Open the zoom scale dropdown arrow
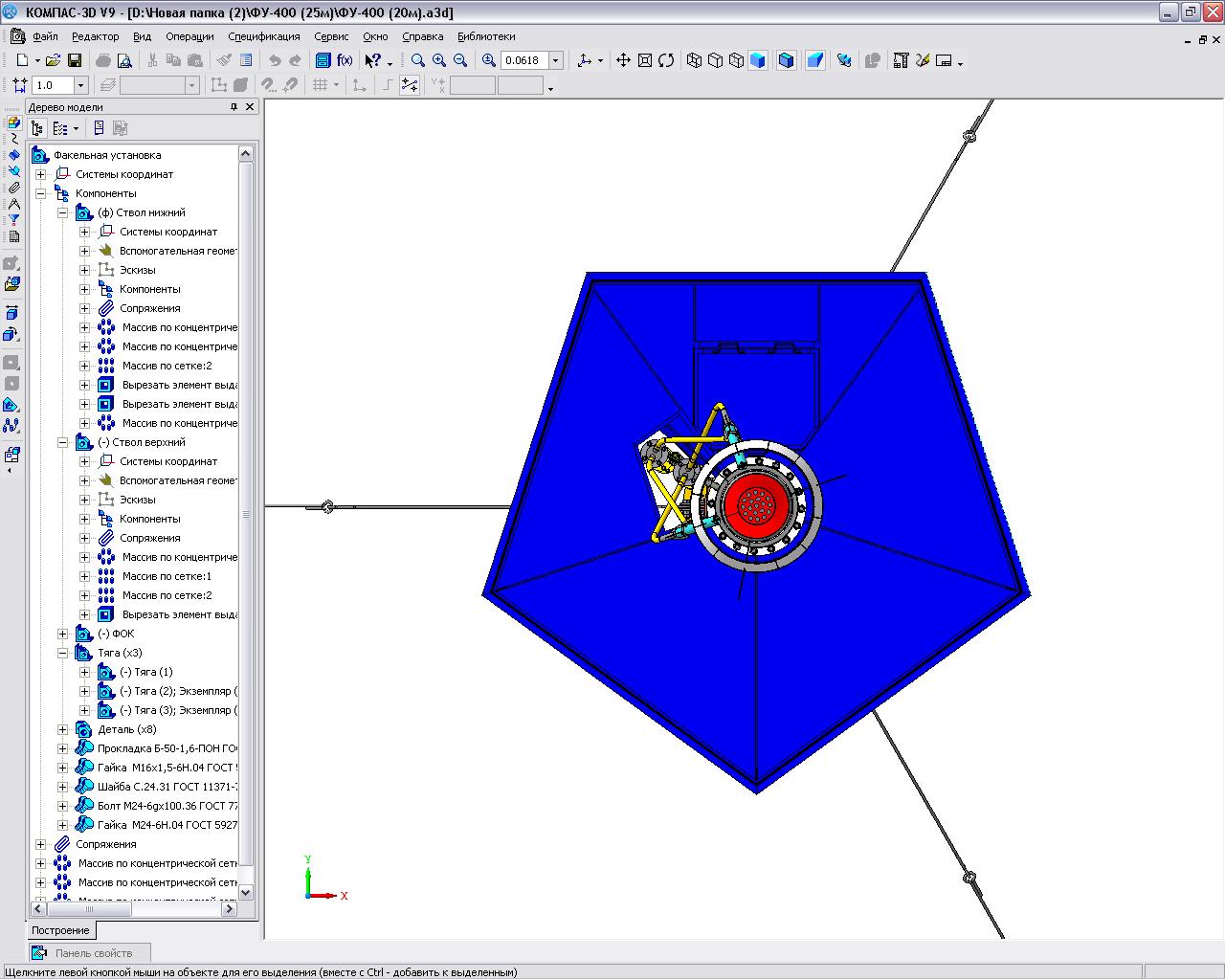 pos(557,60)
